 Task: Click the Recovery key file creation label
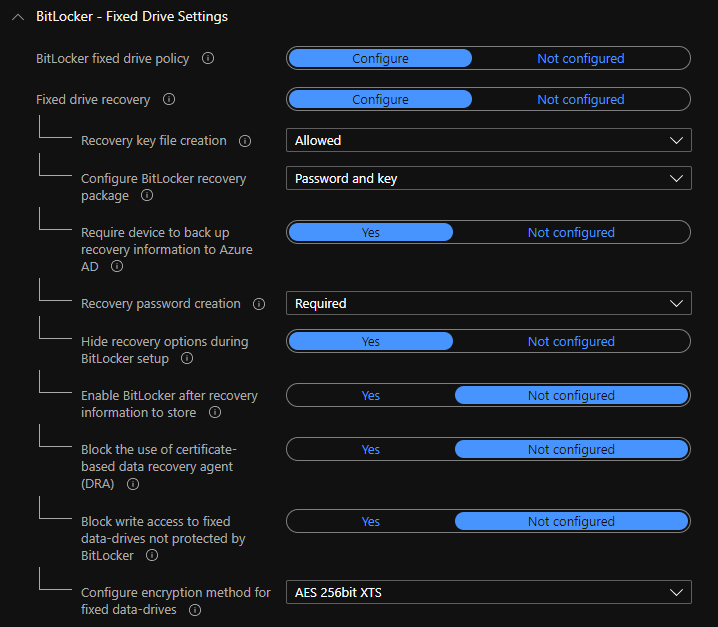coord(154,141)
